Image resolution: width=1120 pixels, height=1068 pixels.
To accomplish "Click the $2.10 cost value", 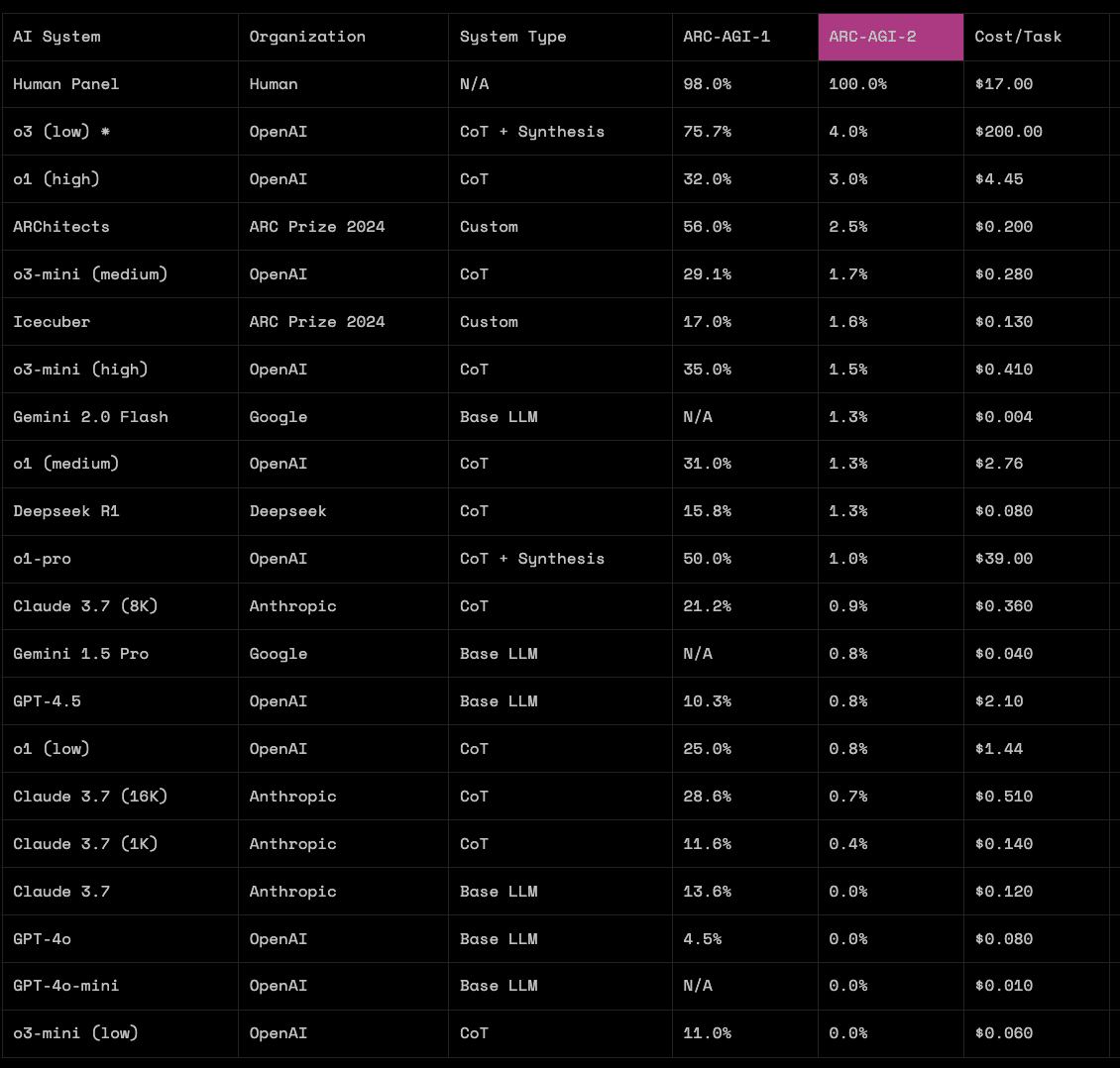I will pyautogui.click(x=998, y=701).
